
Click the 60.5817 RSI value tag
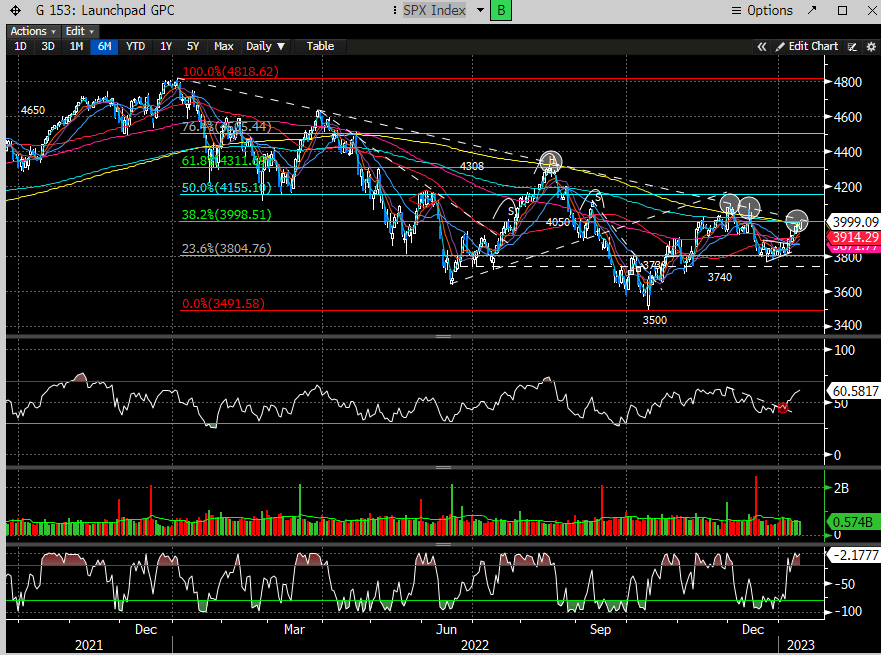pyautogui.click(x=855, y=391)
